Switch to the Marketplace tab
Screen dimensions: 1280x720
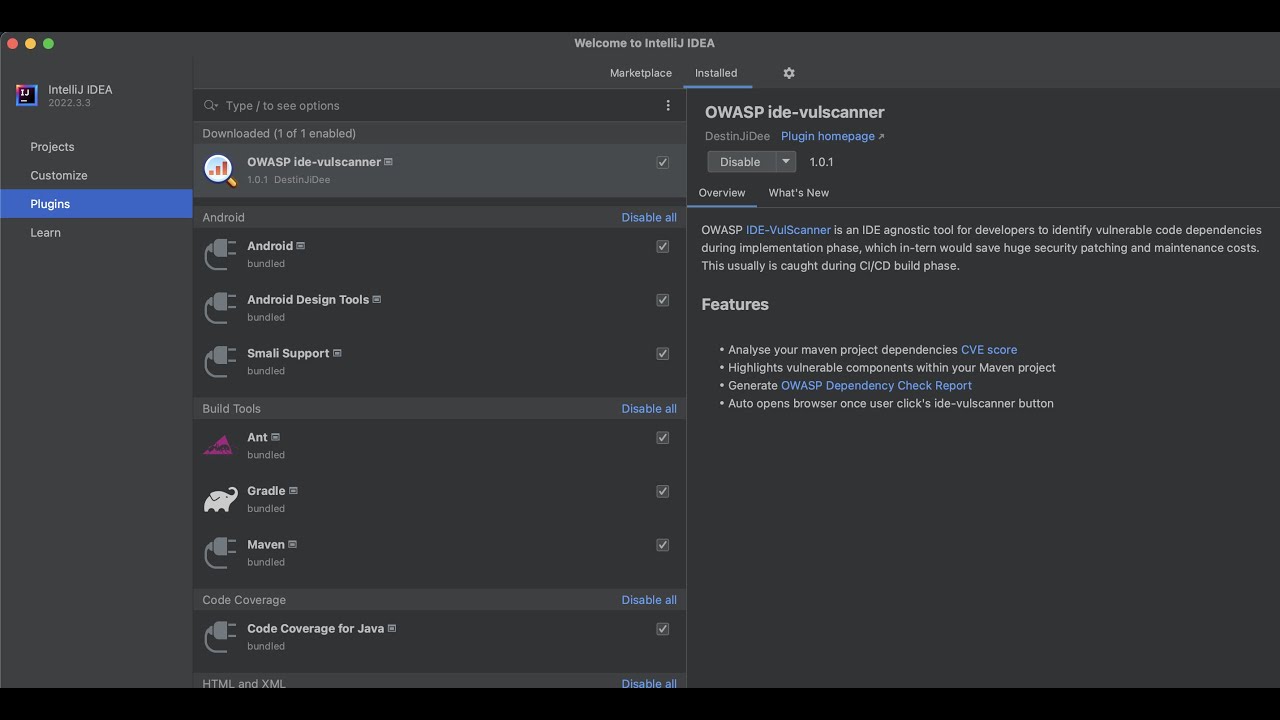[641, 73]
